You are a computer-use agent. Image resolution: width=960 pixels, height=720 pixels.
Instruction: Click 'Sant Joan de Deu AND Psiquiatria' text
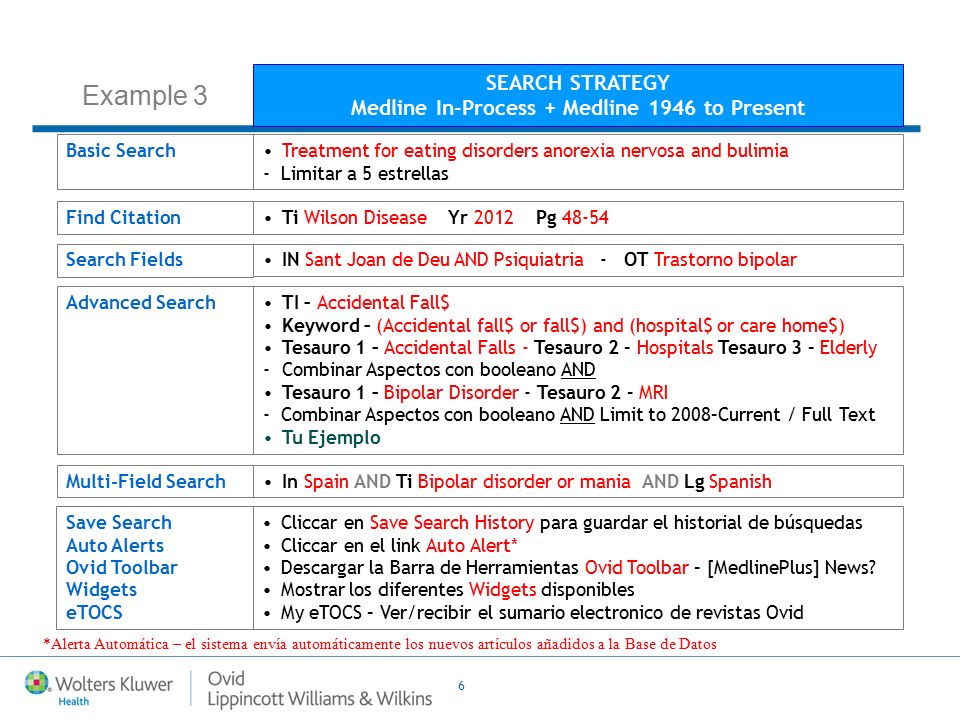(444, 260)
